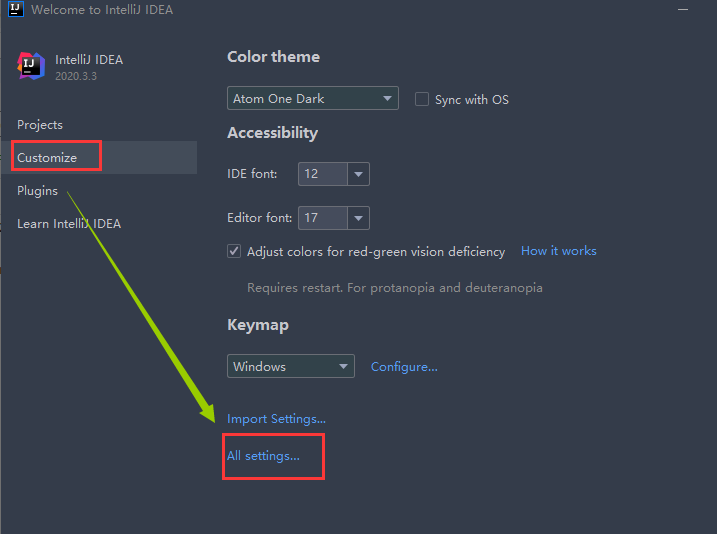
Task: Select the Customize tab in the sidebar
Action: [x=47, y=157]
